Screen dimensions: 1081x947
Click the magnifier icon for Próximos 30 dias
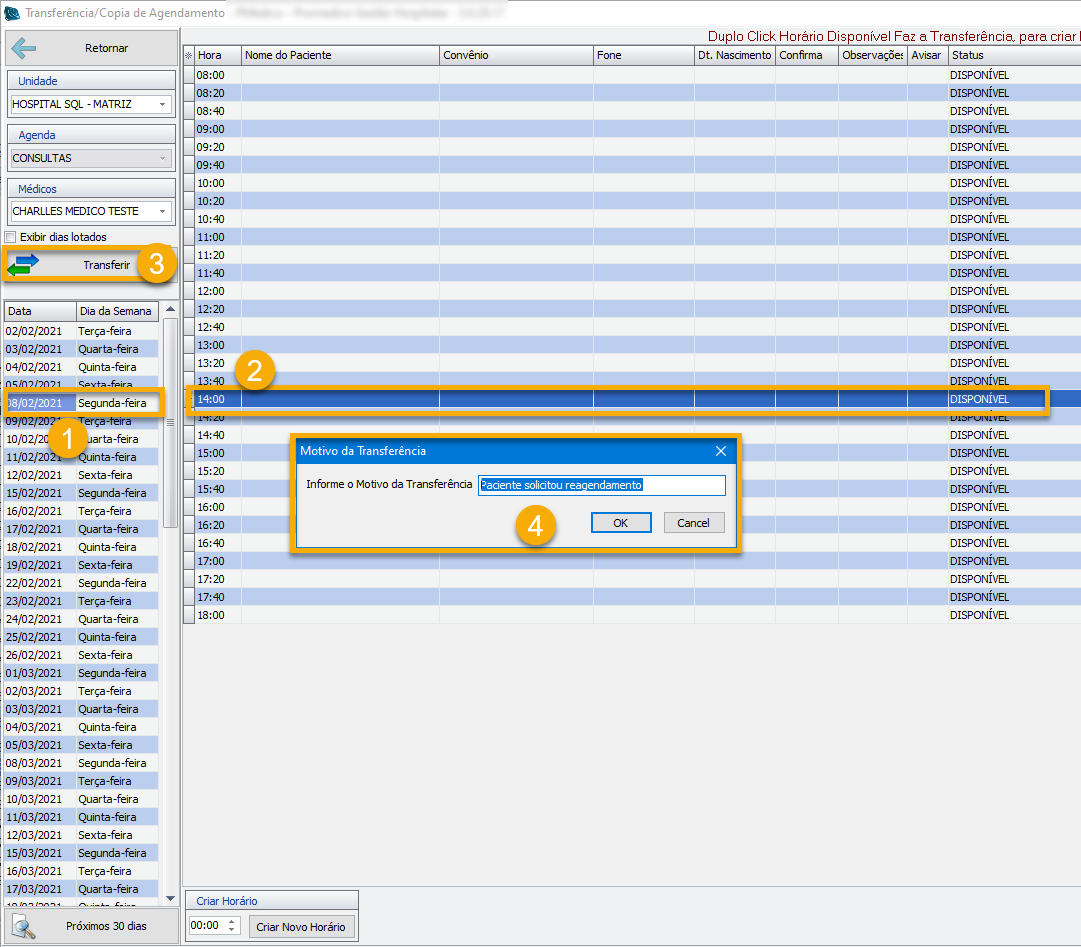click(x=24, y=926)
